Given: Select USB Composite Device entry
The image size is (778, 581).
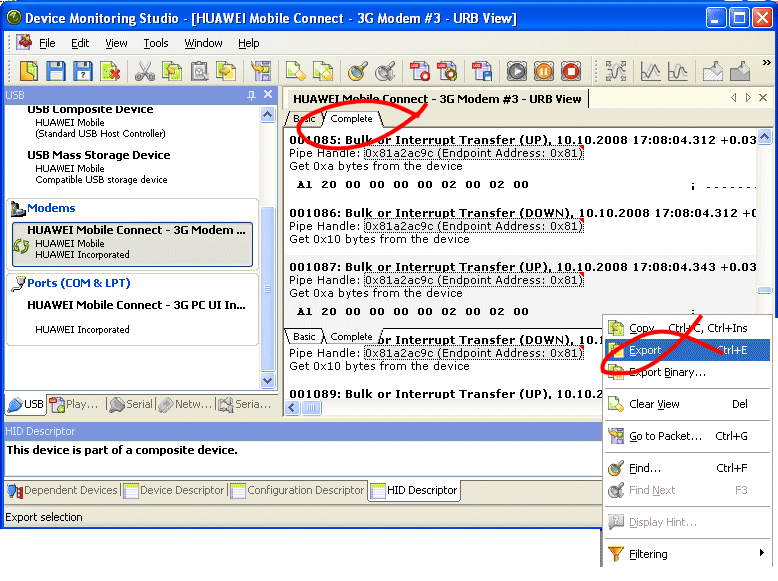Looking at the screenshot, I should [90, 109].
